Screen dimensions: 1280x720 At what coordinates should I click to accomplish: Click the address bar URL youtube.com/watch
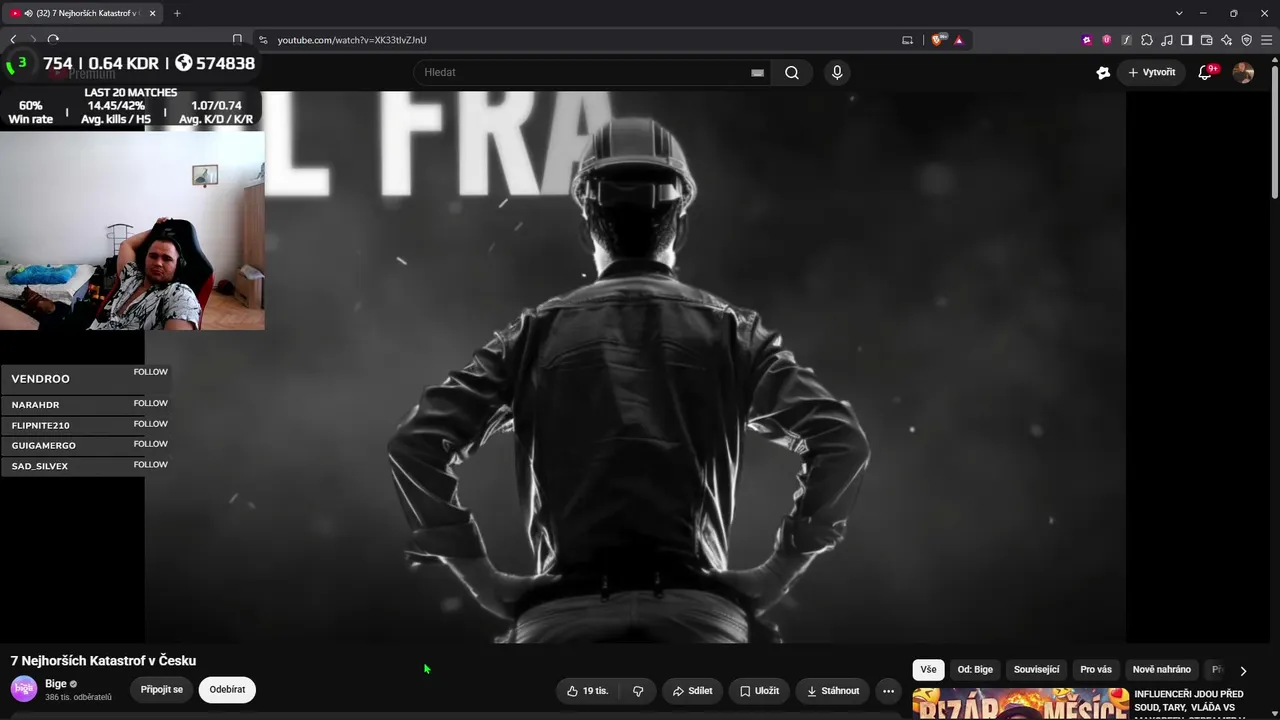(352, 40)
